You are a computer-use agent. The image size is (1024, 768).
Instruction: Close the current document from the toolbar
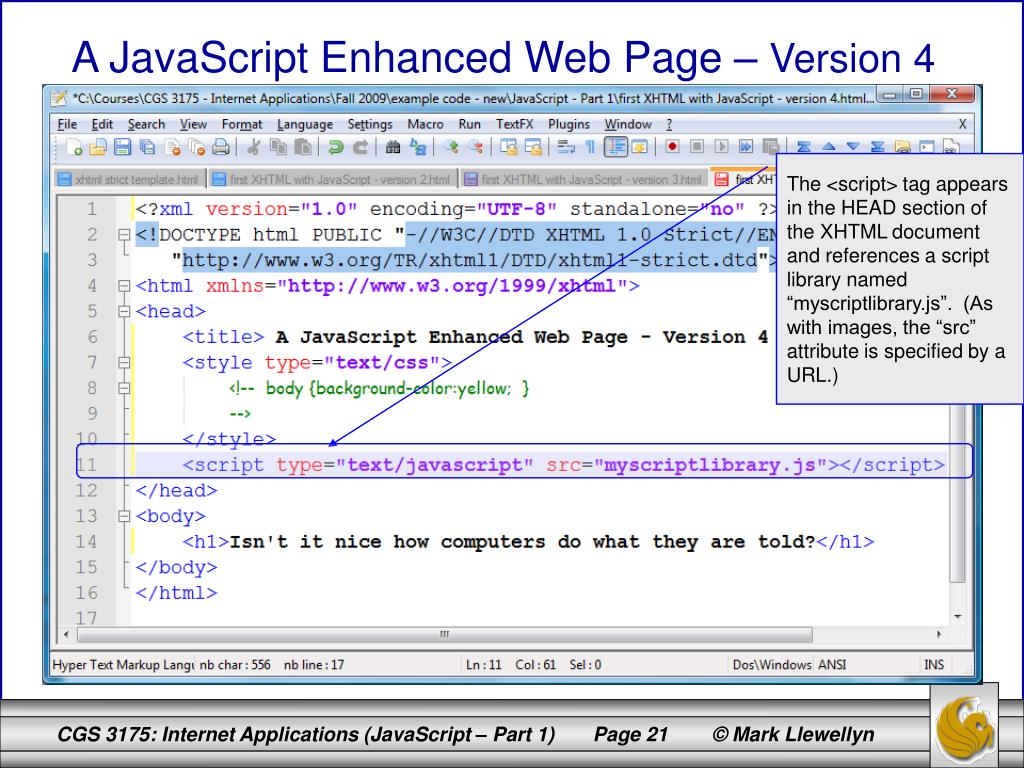click(172, 148)
